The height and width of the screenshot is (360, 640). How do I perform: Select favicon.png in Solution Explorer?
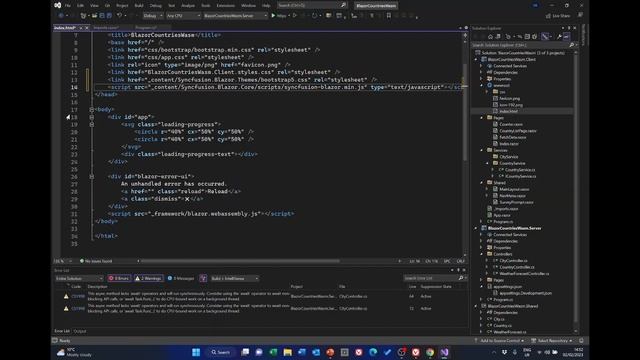pyautogui.click(x=509, y=98)
